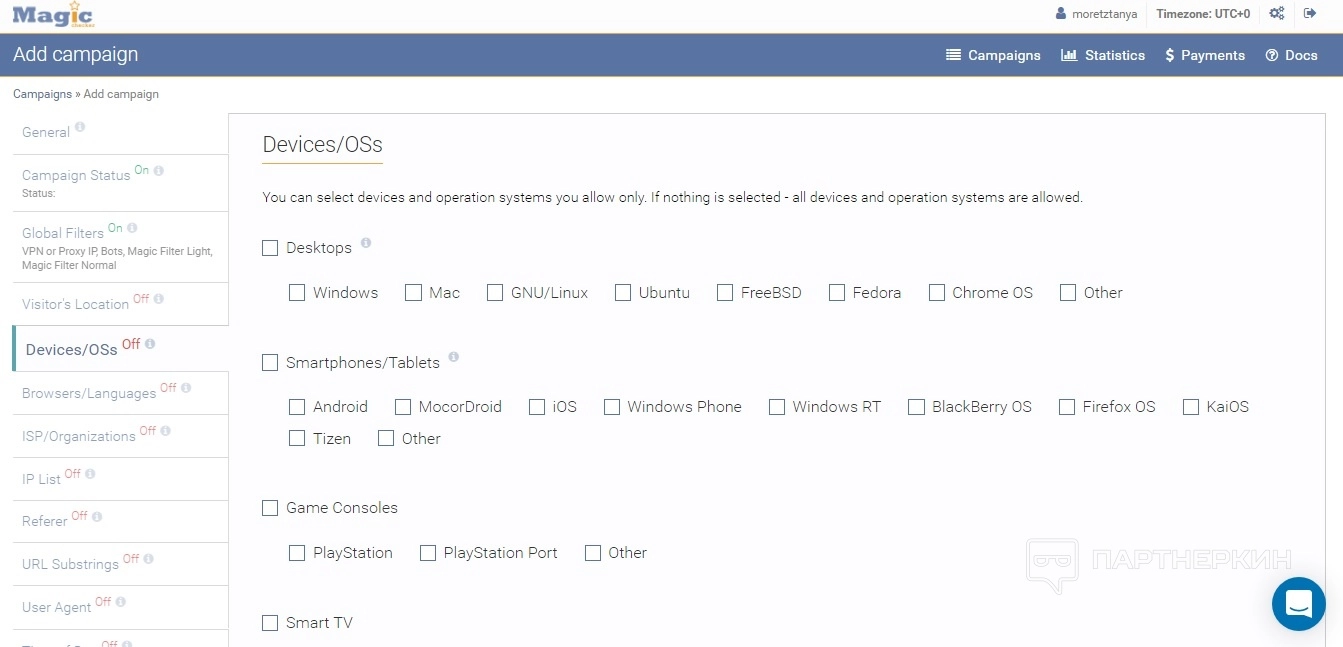Switch to the ISP/Organizations tab

[79, 436]
